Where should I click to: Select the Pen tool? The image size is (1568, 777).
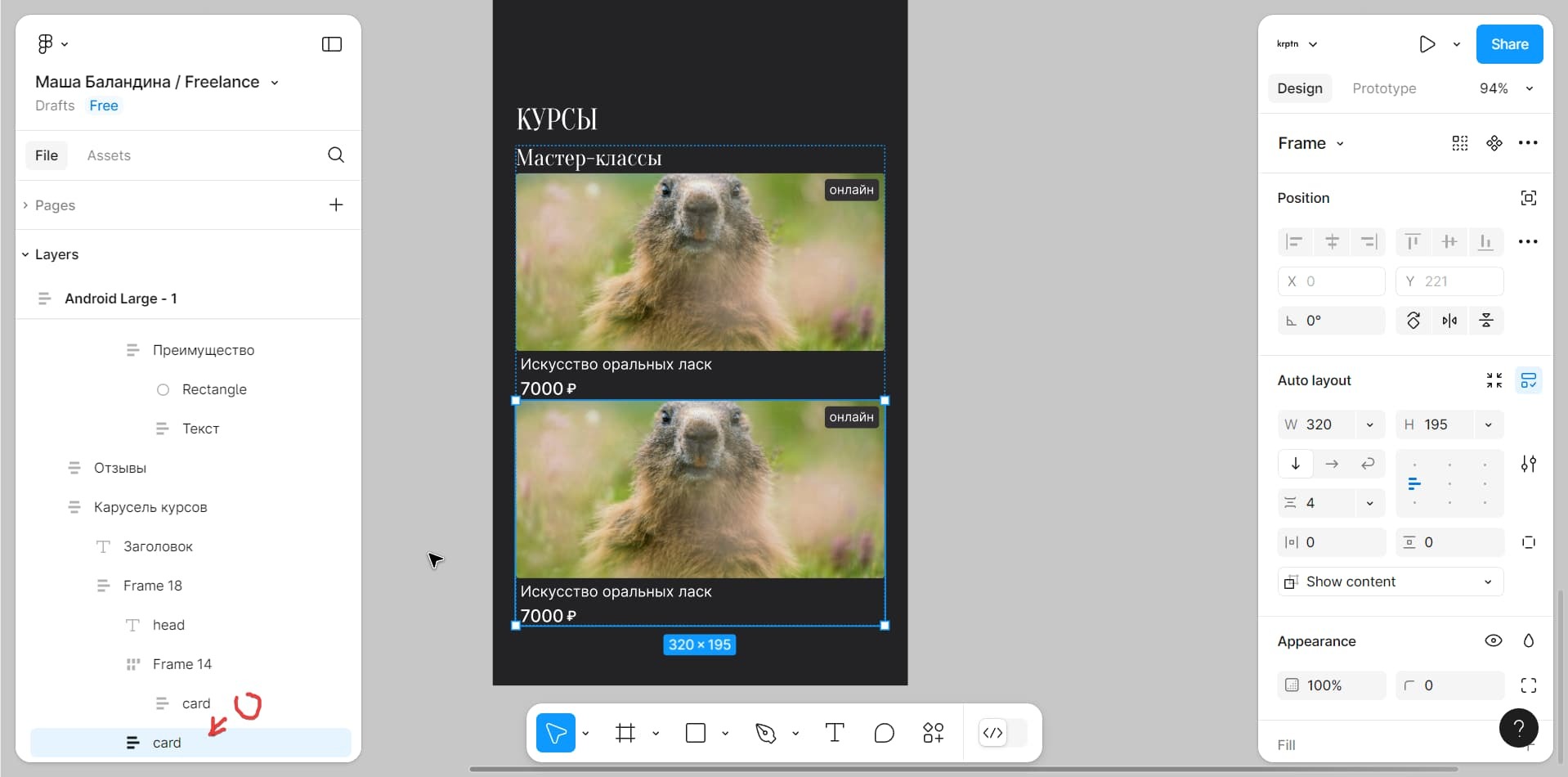766,733
